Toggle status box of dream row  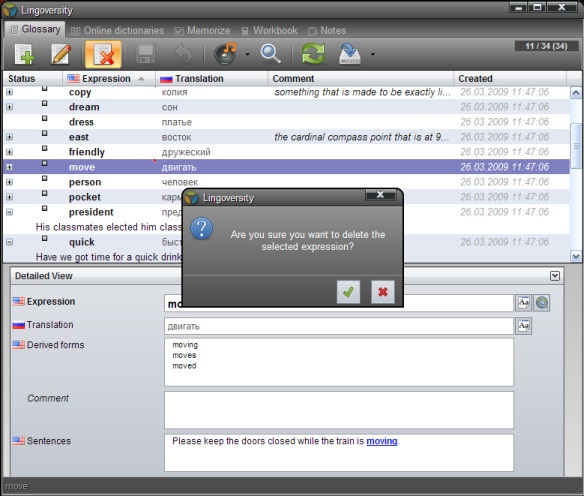tap(44, 103)
